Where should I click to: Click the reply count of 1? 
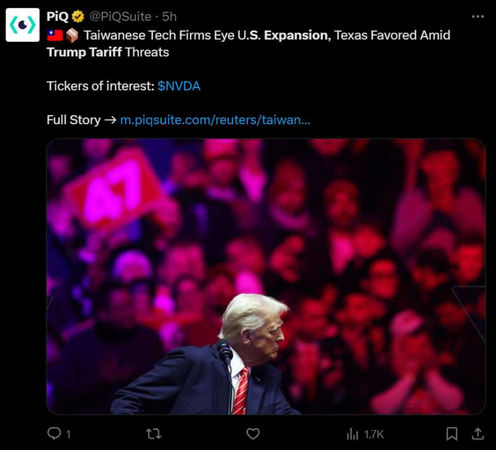point(68,434)
